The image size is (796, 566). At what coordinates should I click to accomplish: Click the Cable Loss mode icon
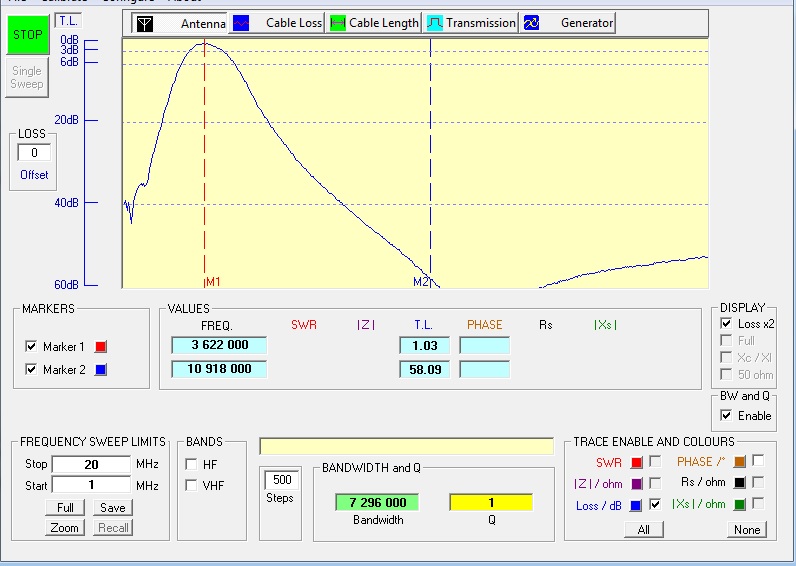point(241,23)
